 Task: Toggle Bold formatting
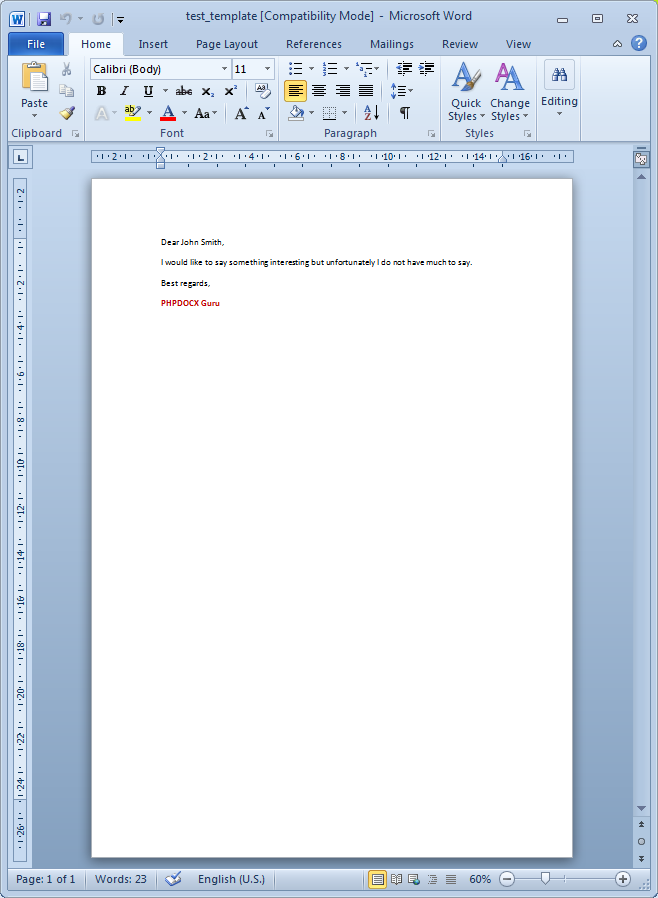pos(101,91)
